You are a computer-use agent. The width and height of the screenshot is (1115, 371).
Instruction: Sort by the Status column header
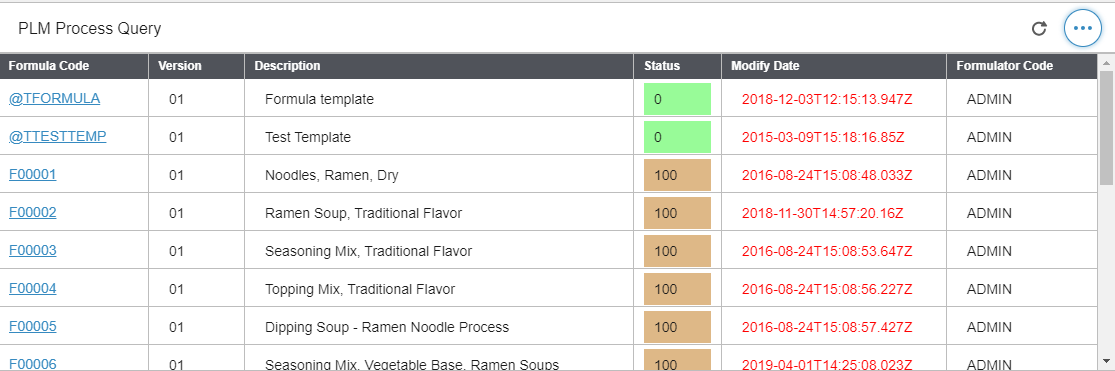click(x=678, y=66)
